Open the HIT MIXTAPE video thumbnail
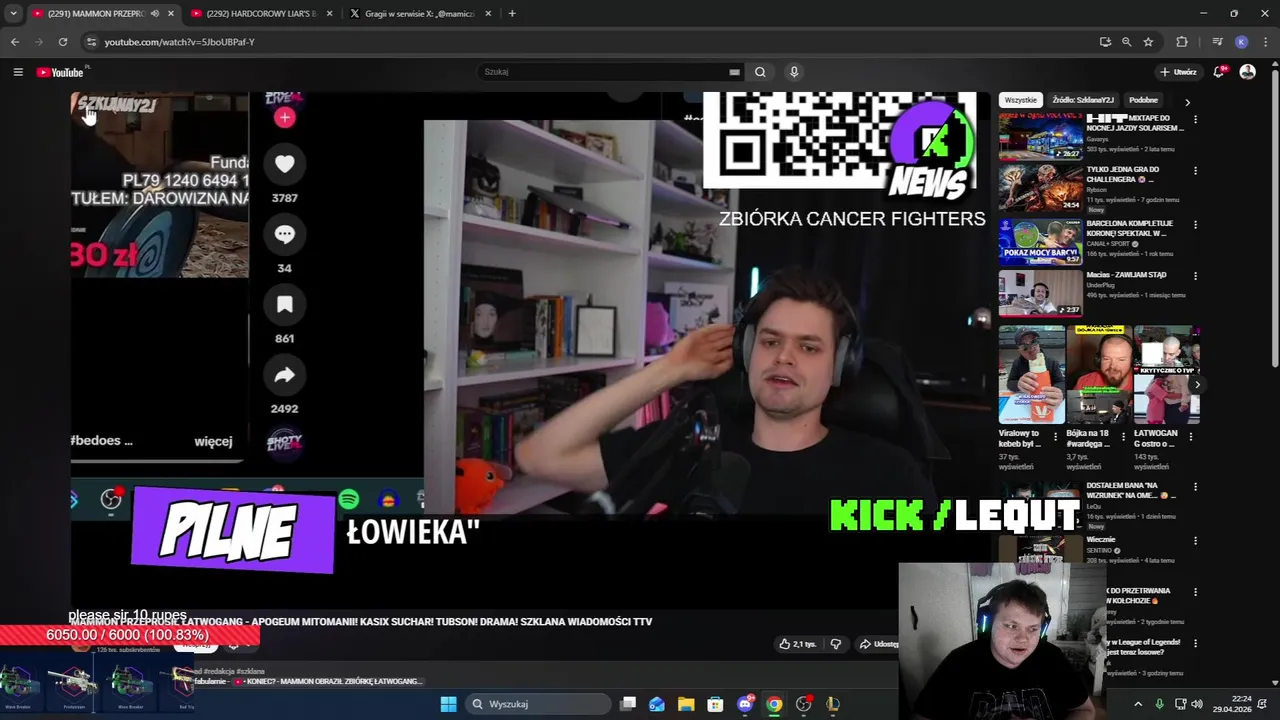The height and width of the screenshot is (720, 1280). [1040, 136]
